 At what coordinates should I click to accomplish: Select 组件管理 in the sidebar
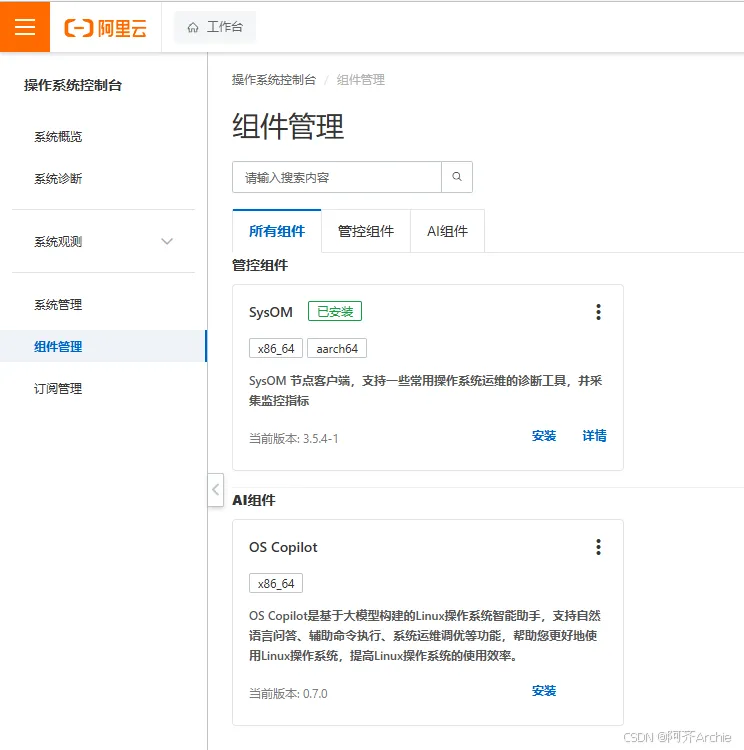coord(103,346)
